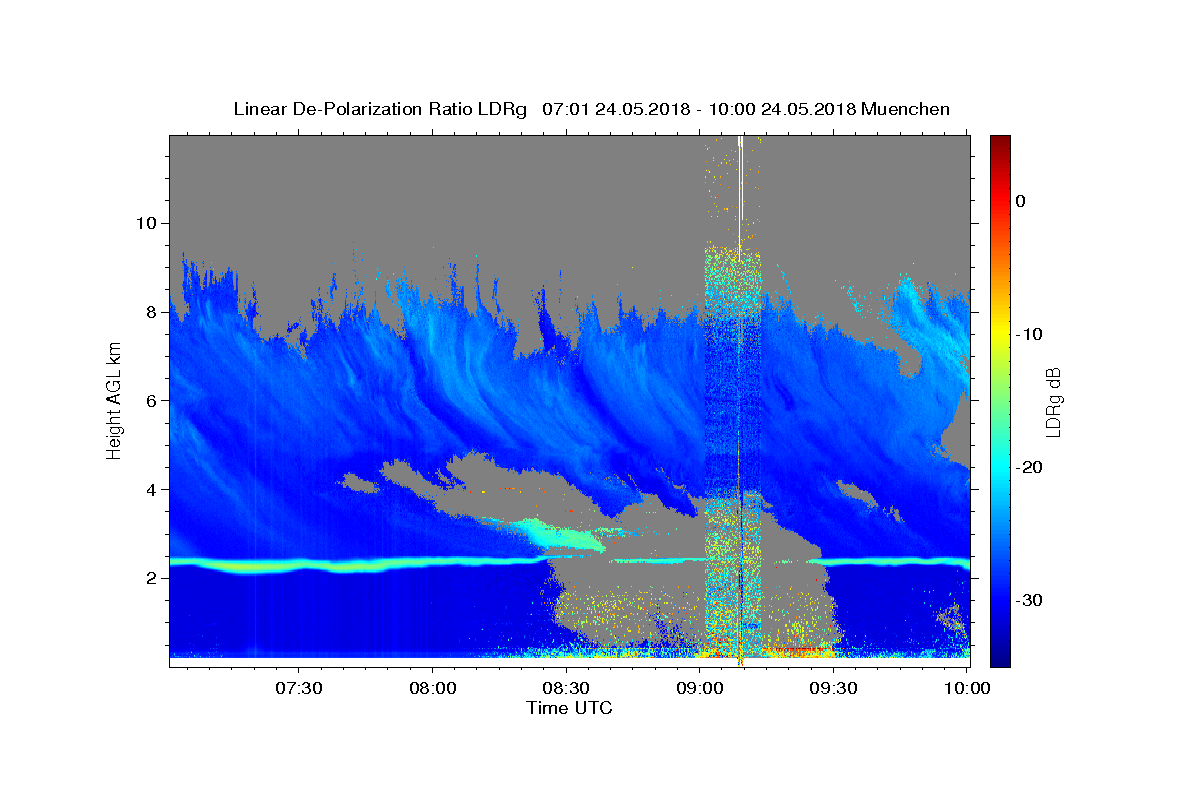Click the height tick label '2'
1200x800 pixels.
[149, 578]
